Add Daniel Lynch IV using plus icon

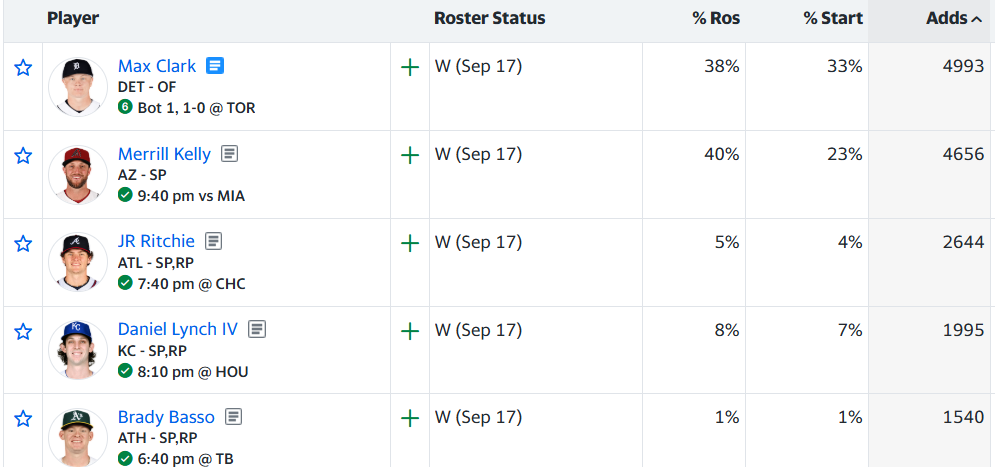coord(411,331)
